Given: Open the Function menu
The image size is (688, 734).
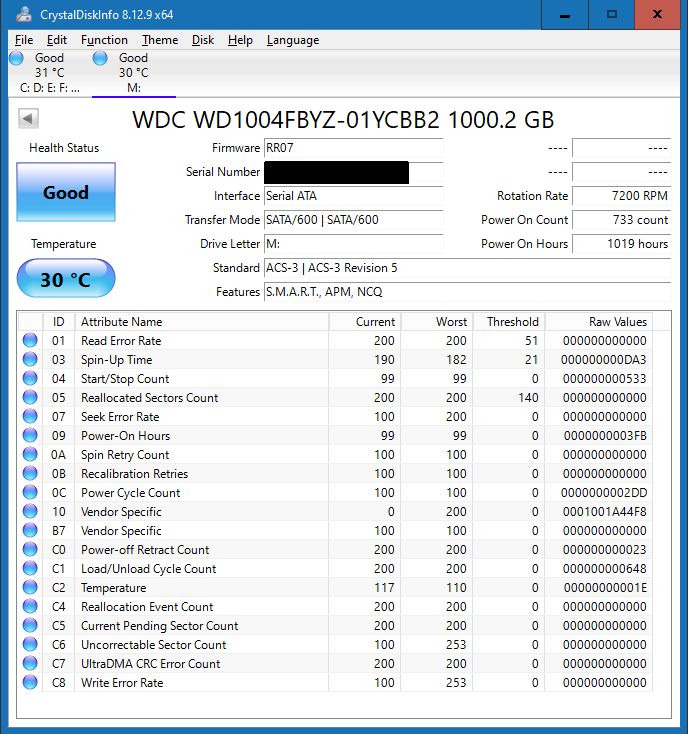Looking at the screenshot, I should point(104,40).
